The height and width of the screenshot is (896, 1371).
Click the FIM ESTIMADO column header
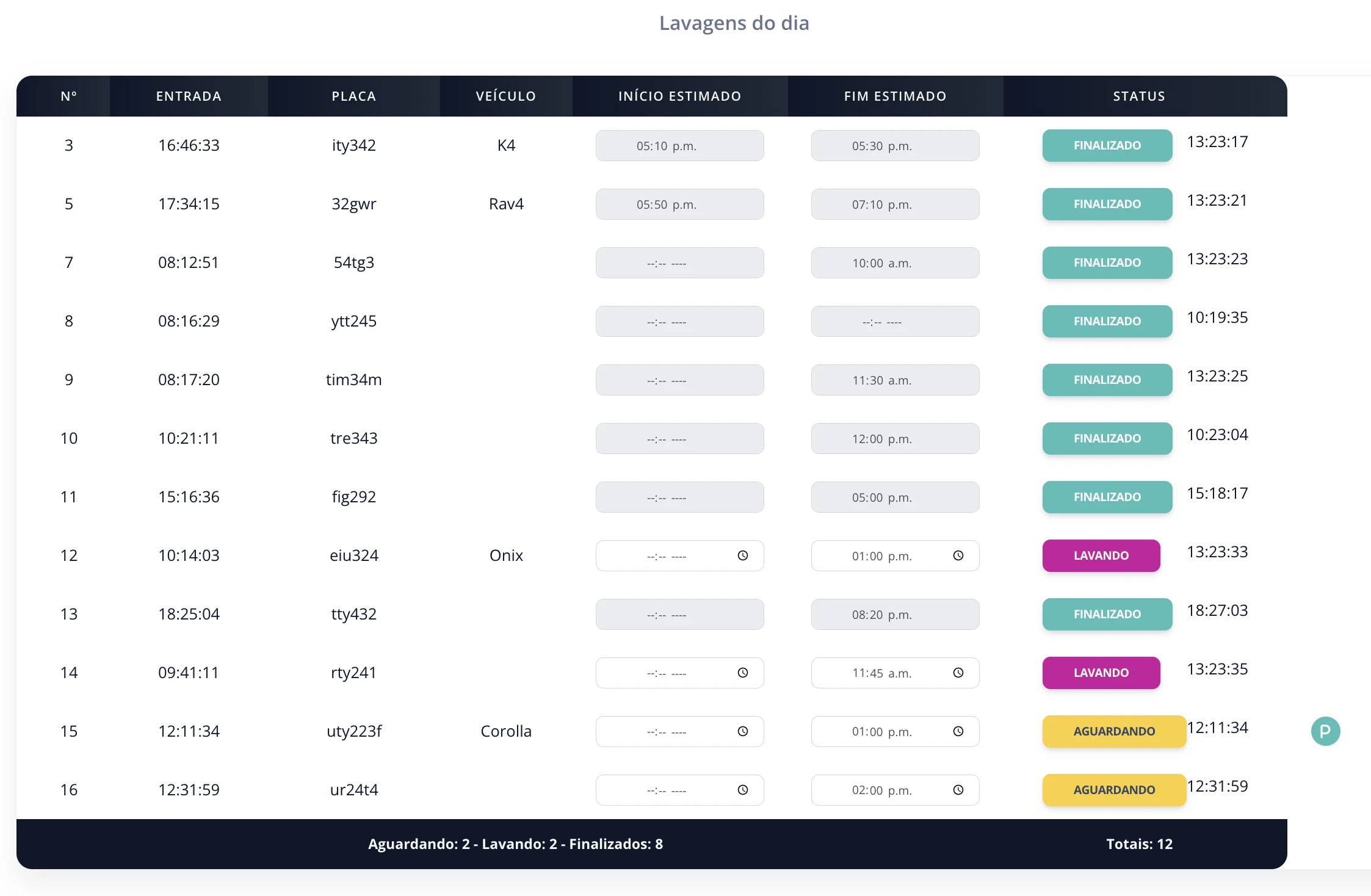tap(895, 96)
